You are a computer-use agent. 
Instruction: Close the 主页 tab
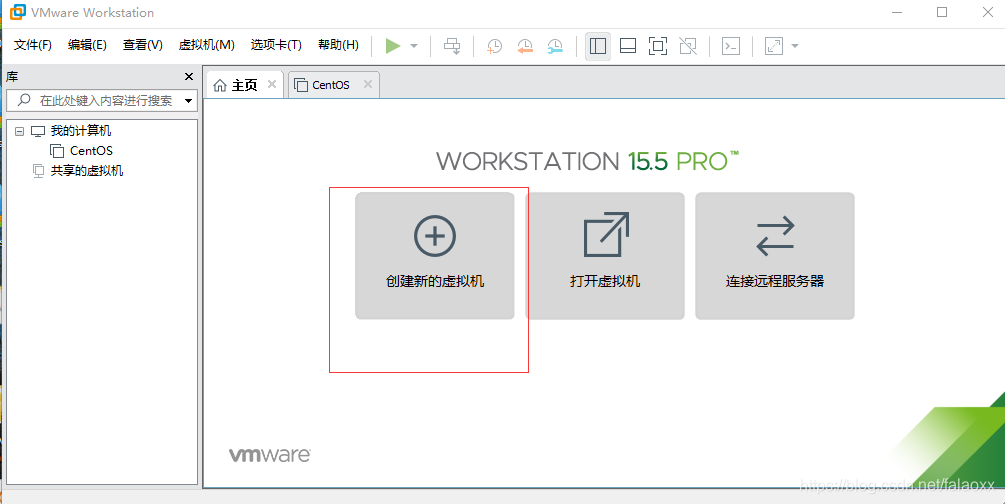click(x=272, y=84)
